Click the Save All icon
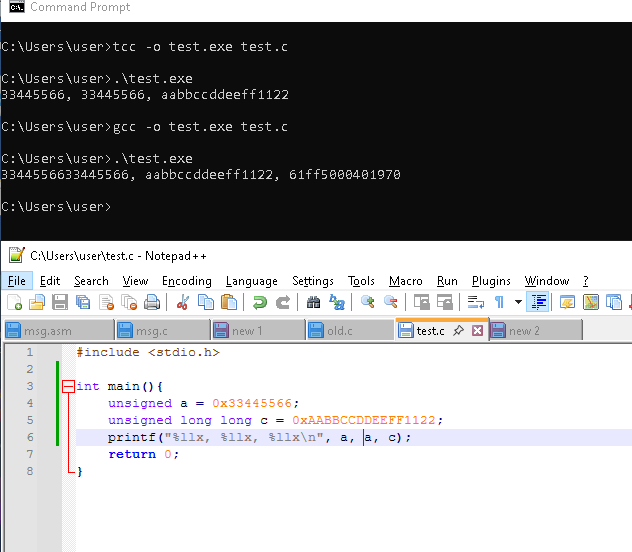This screenshot has height=552, width=632. click(83, 302)
